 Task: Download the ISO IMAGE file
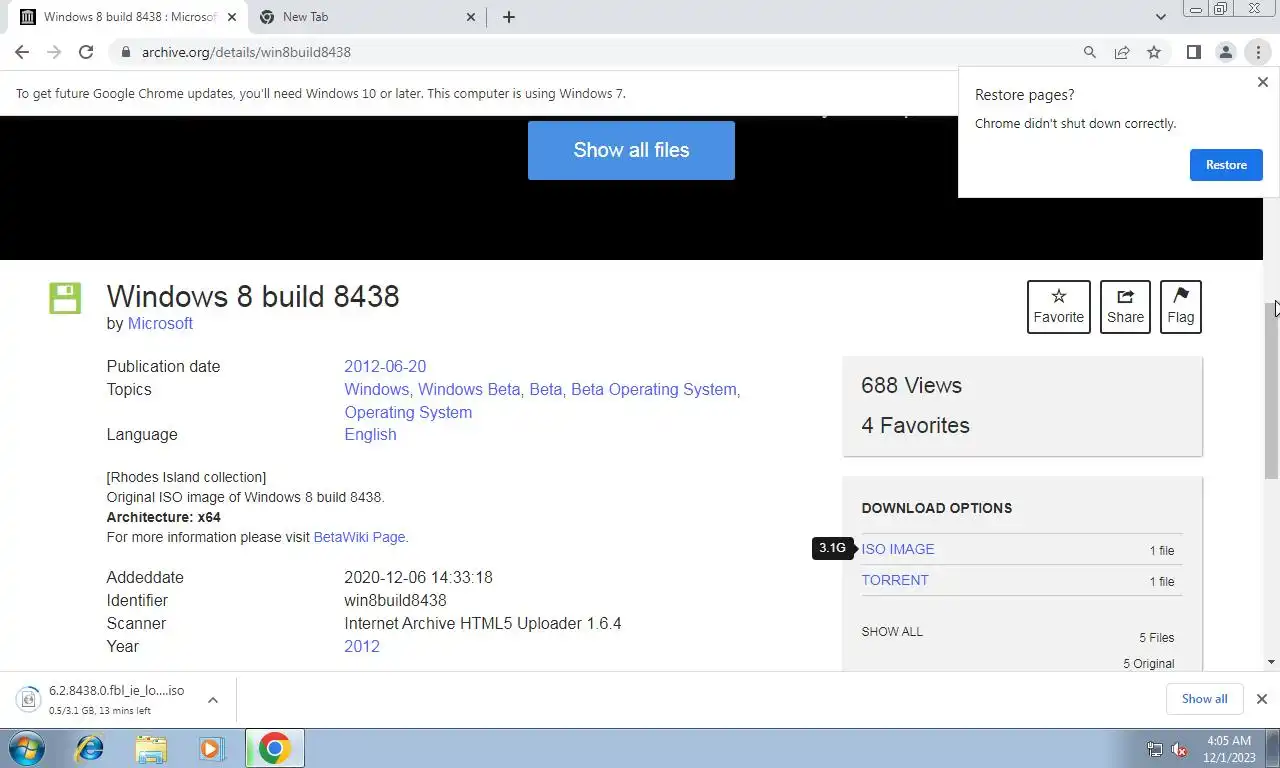pyautogui.click(x=898, y=549)
